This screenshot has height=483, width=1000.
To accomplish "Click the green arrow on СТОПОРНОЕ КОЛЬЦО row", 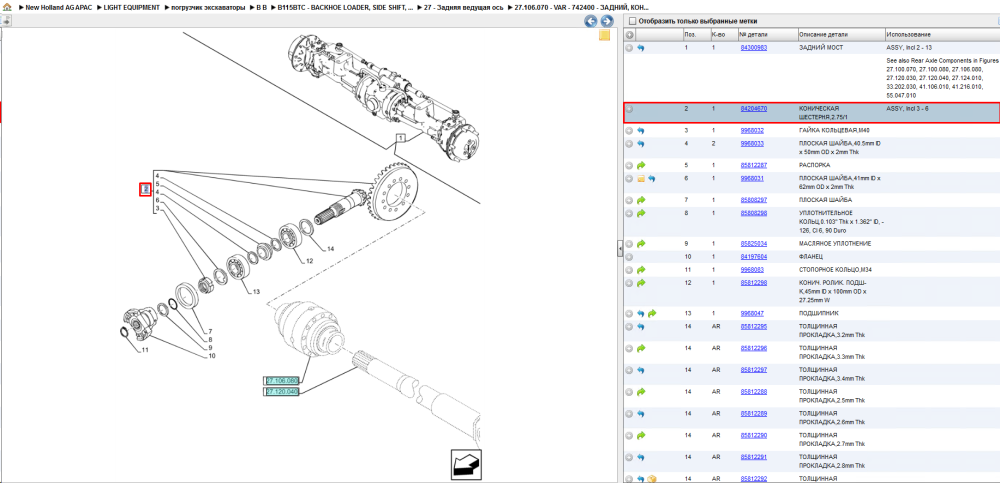I will [640, 270].
